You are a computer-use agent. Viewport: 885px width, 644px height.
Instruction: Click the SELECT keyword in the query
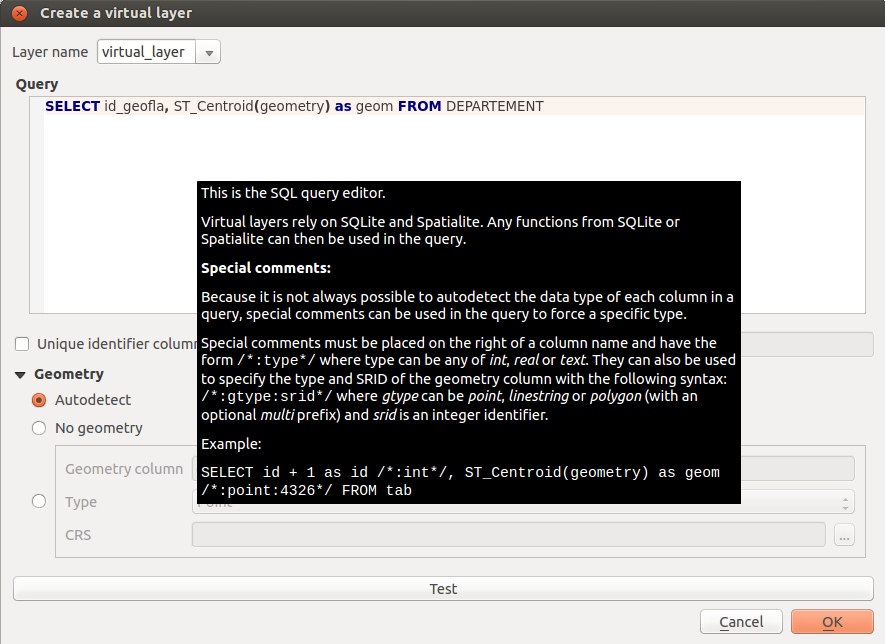[72, 106]
